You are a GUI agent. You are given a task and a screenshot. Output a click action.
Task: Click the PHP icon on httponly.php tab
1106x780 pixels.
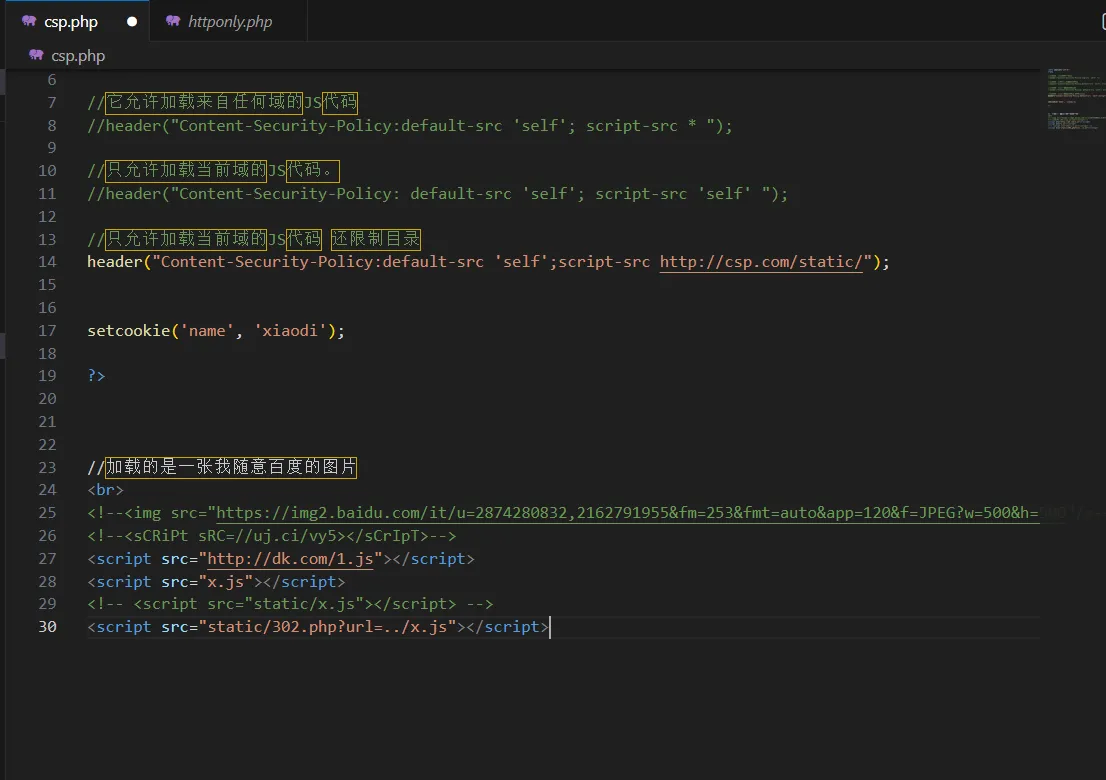pyautogui.click(x=173, y=21)
